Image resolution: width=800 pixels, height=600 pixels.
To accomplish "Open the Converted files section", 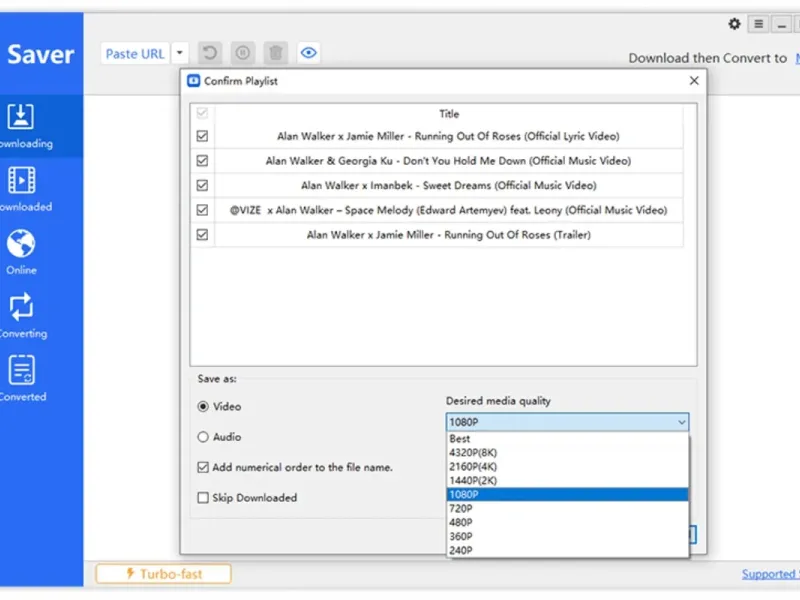I will coord(21,377).
